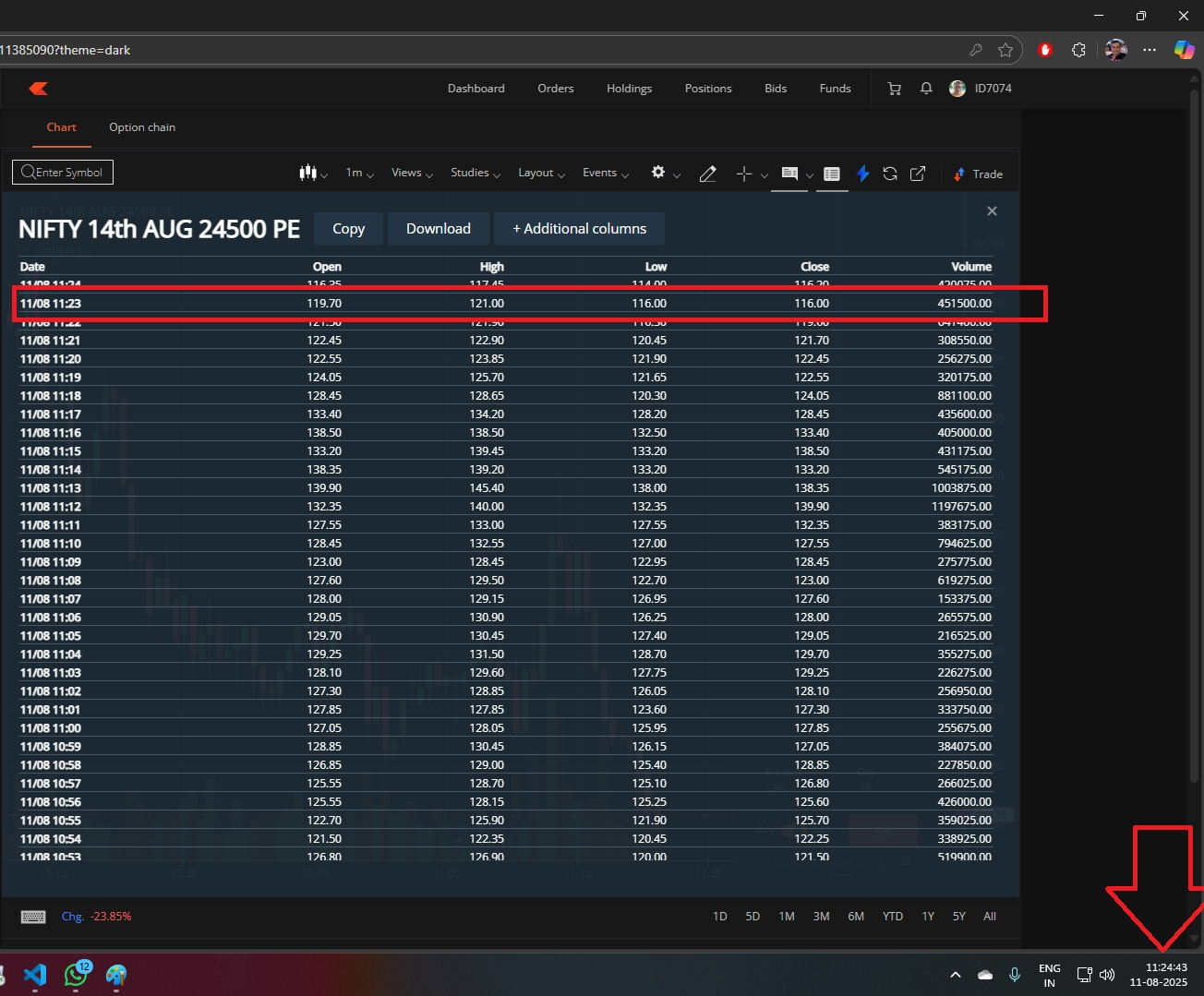1204x996 pixels.
Task: Open the red adblock extension icon
Action: coord(1045,50)
